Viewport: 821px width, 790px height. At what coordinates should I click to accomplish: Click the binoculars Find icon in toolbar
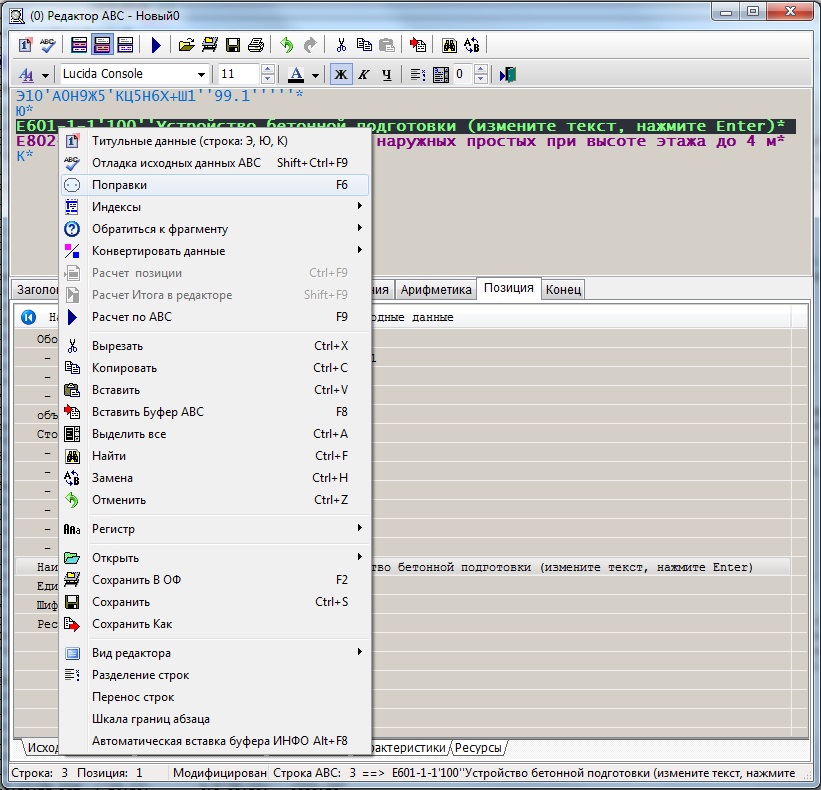tap(450, 44)
